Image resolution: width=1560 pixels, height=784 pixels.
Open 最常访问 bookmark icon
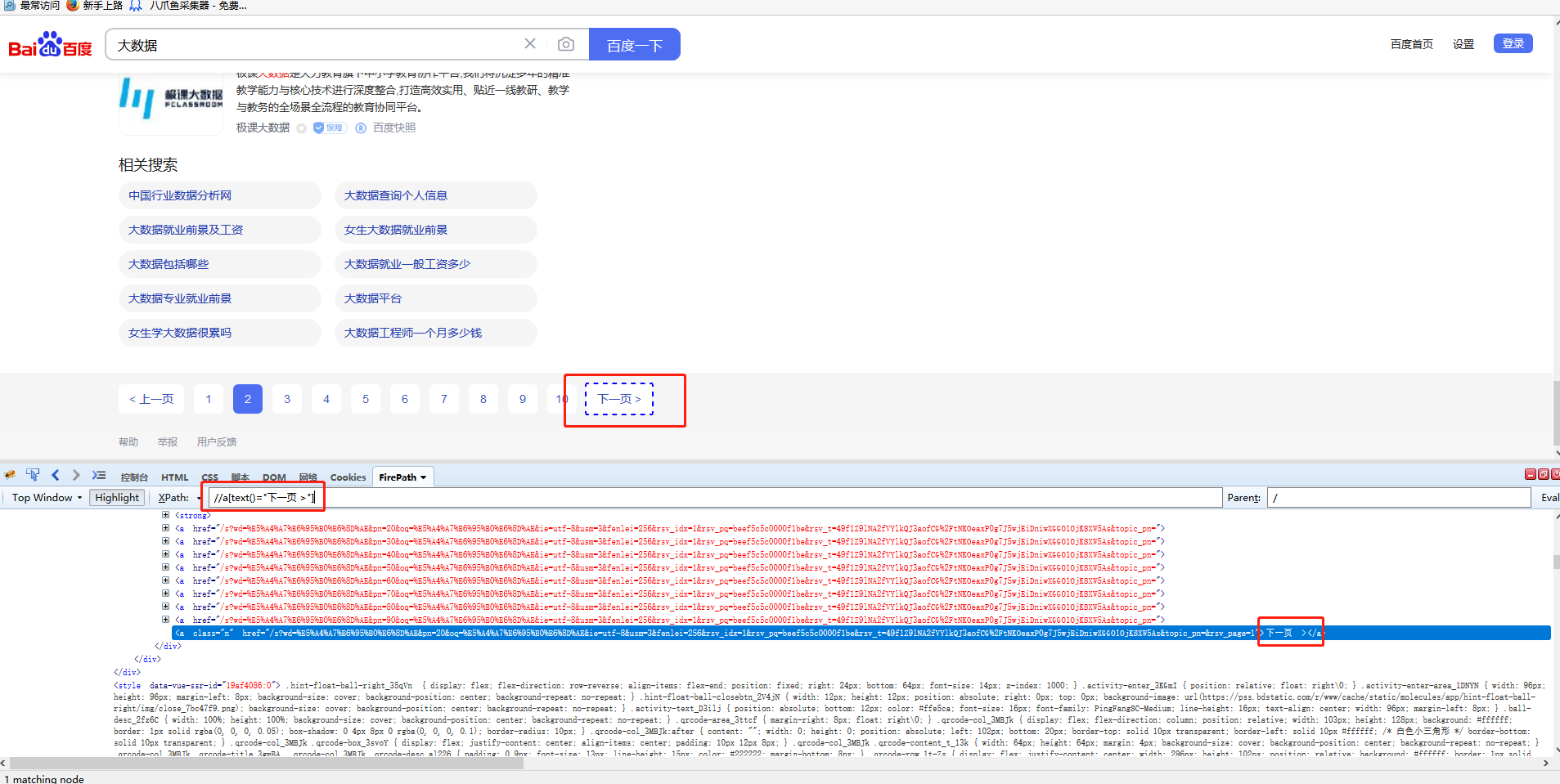[x=9, y=5]
